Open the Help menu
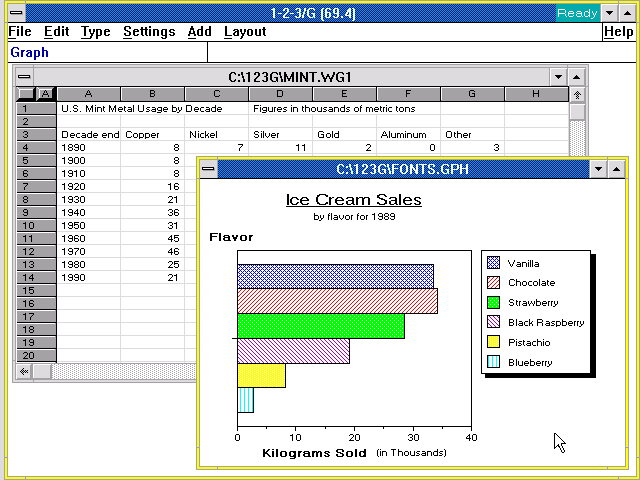 coord(619,31)
